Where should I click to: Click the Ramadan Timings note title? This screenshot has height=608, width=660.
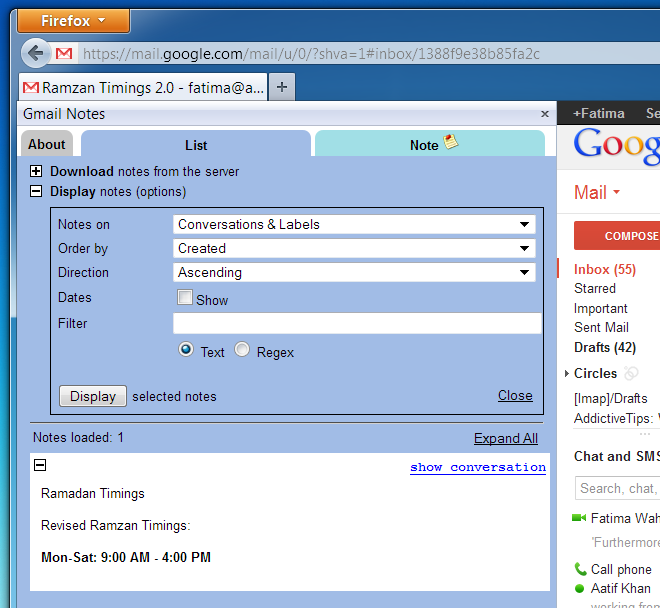coord(93,493)
